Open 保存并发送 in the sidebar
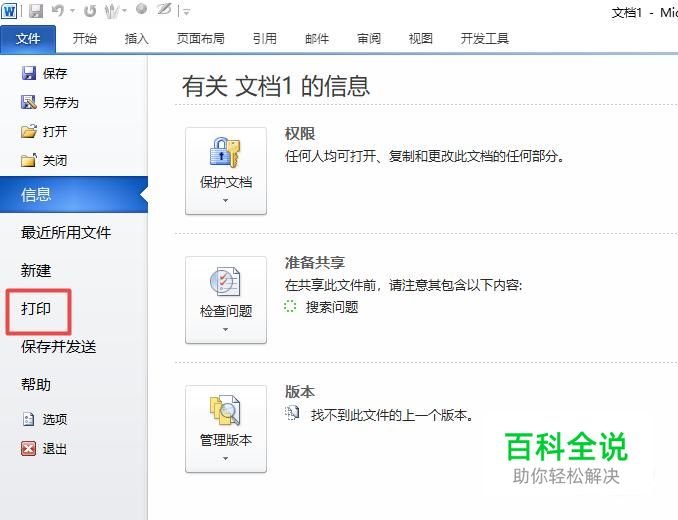This screenshot has width=678, height=520. coord(58,347)
